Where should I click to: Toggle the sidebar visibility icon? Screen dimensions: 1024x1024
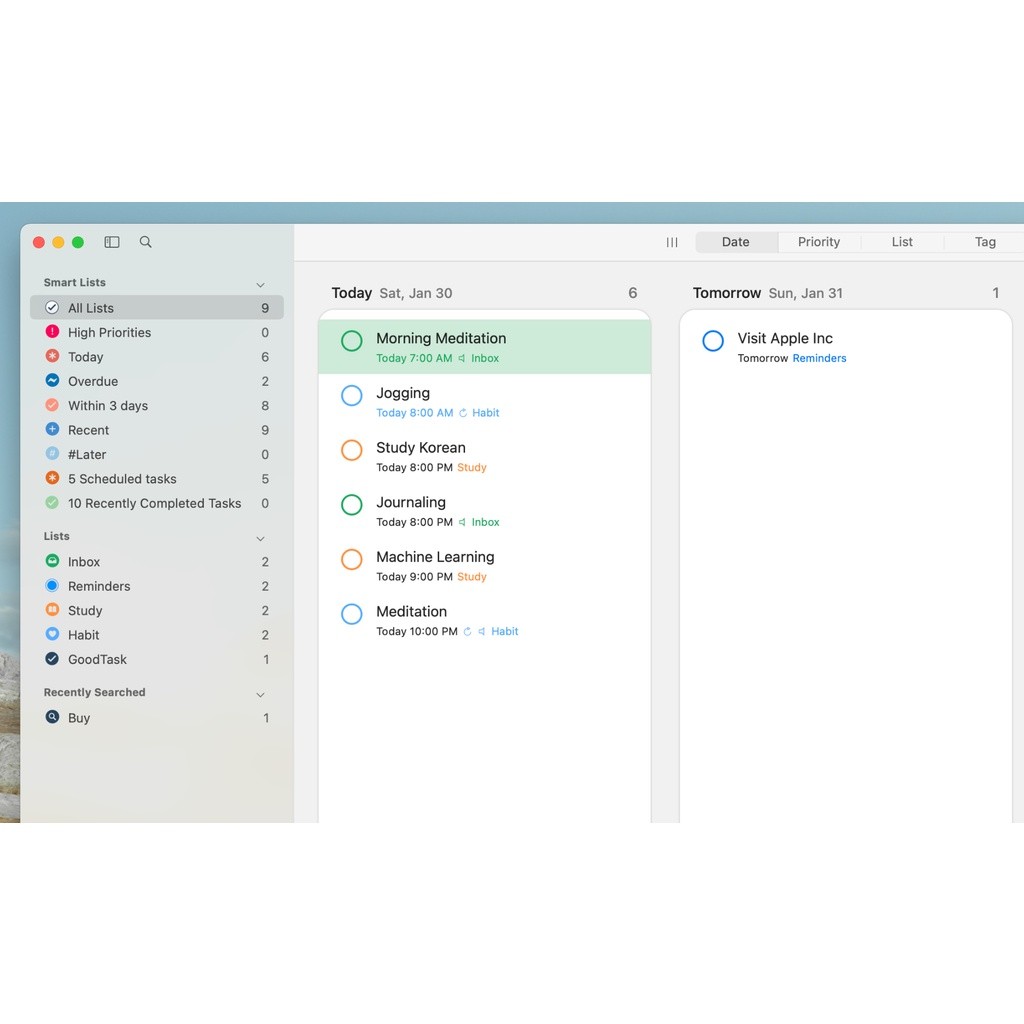point(112,242)
